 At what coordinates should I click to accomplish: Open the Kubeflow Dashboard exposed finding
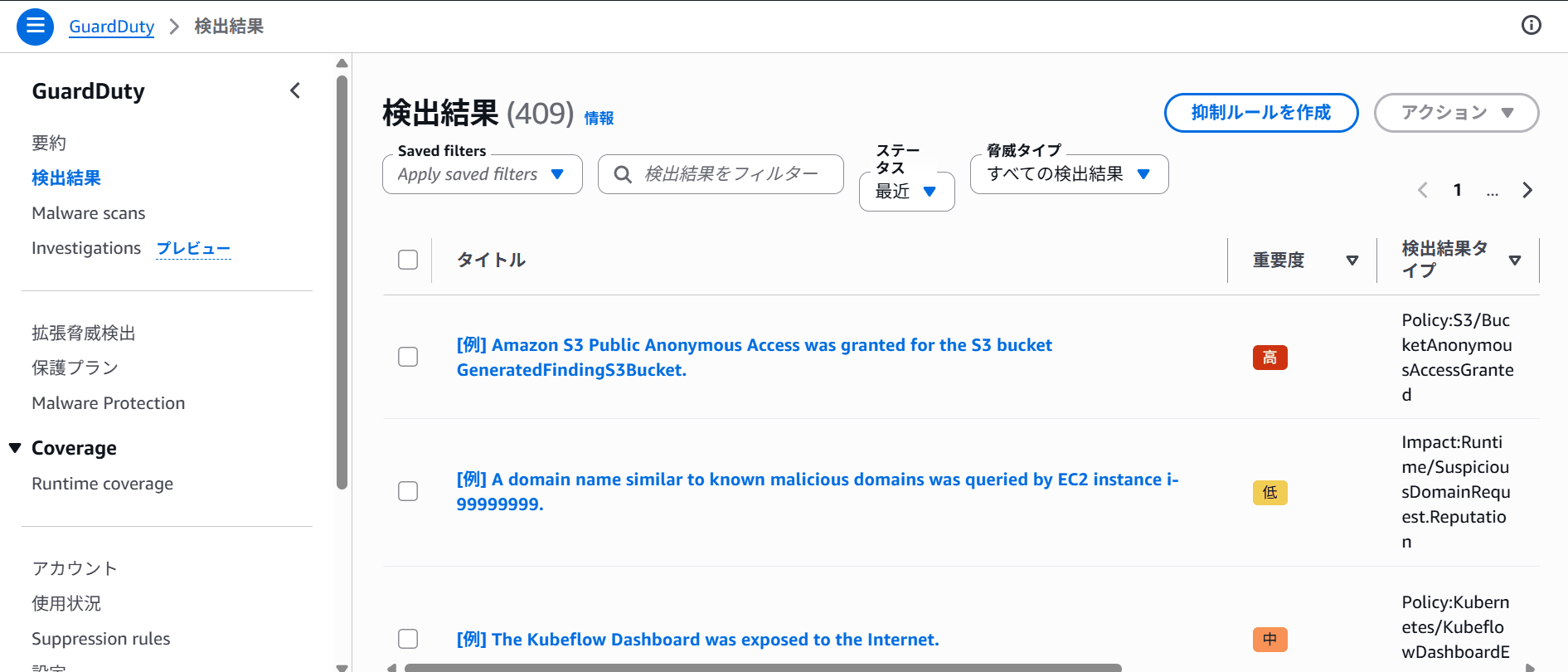click(697, 640)
